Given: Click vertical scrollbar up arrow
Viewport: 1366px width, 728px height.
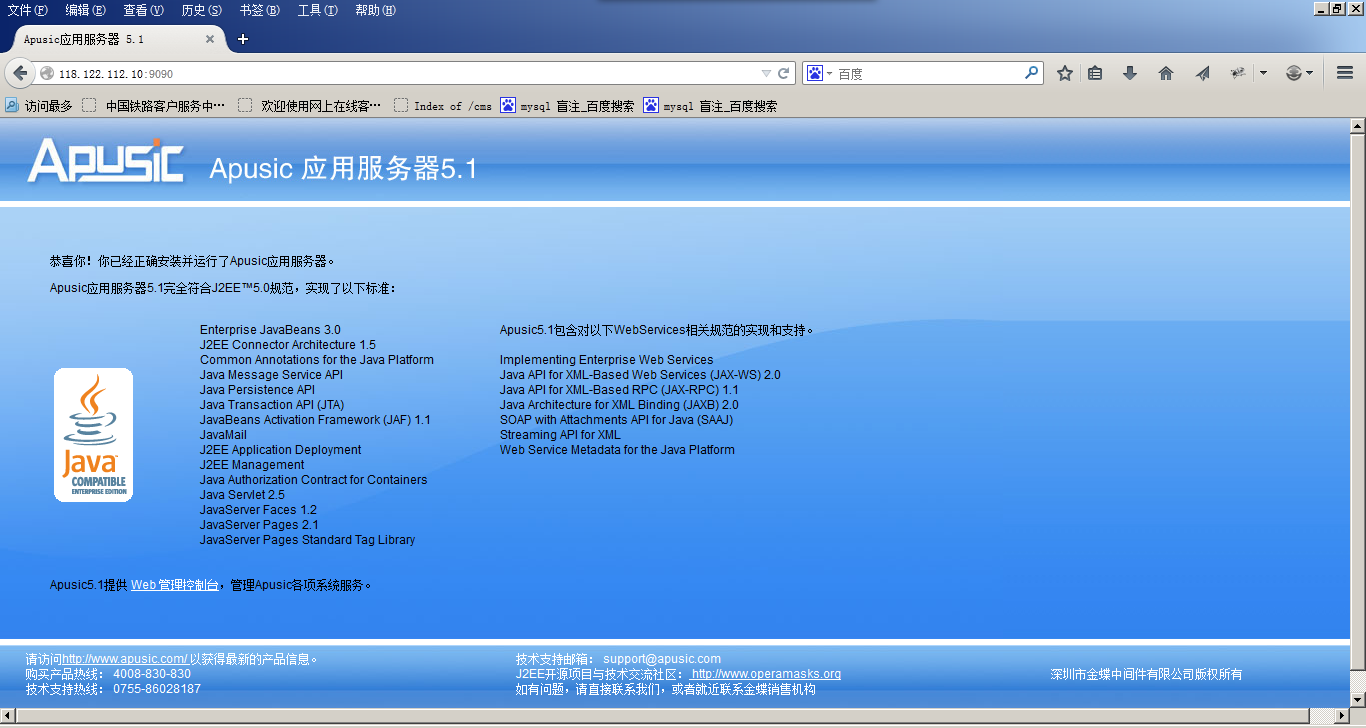Looking at the screenshot, I should pos(1357,127).
